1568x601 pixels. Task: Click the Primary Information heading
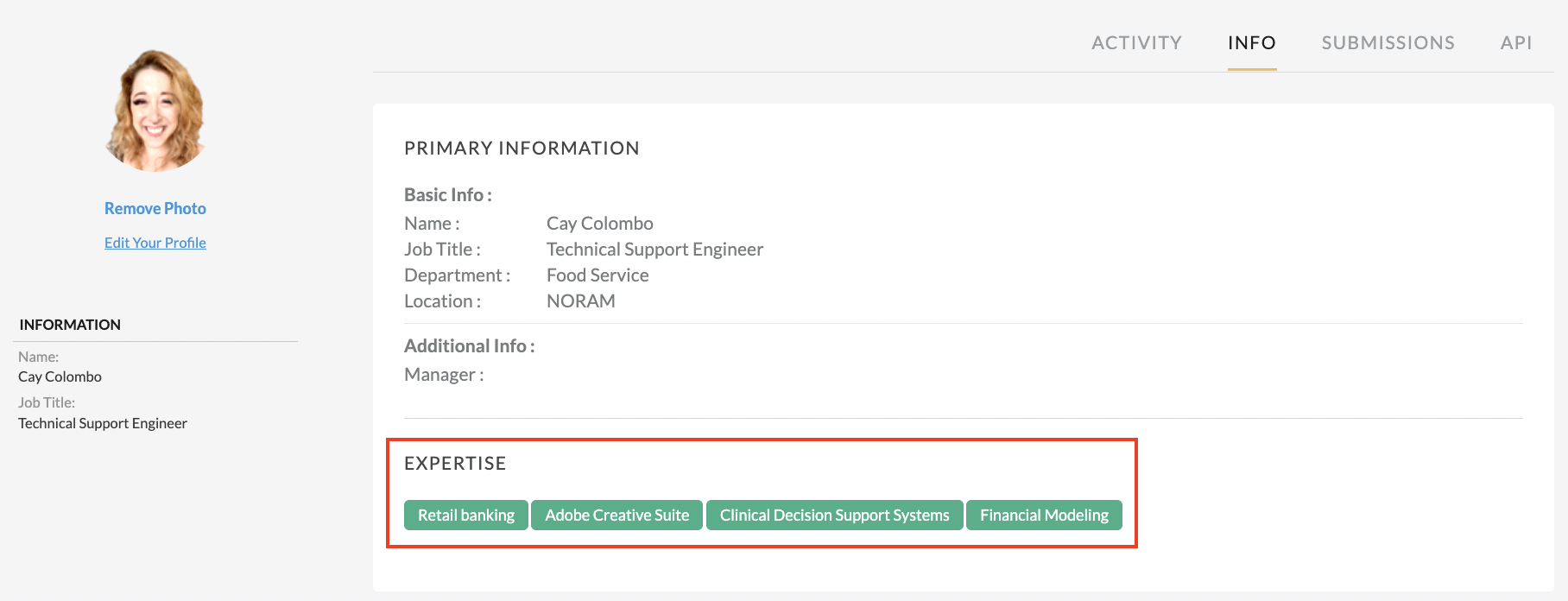click(522, 149)
